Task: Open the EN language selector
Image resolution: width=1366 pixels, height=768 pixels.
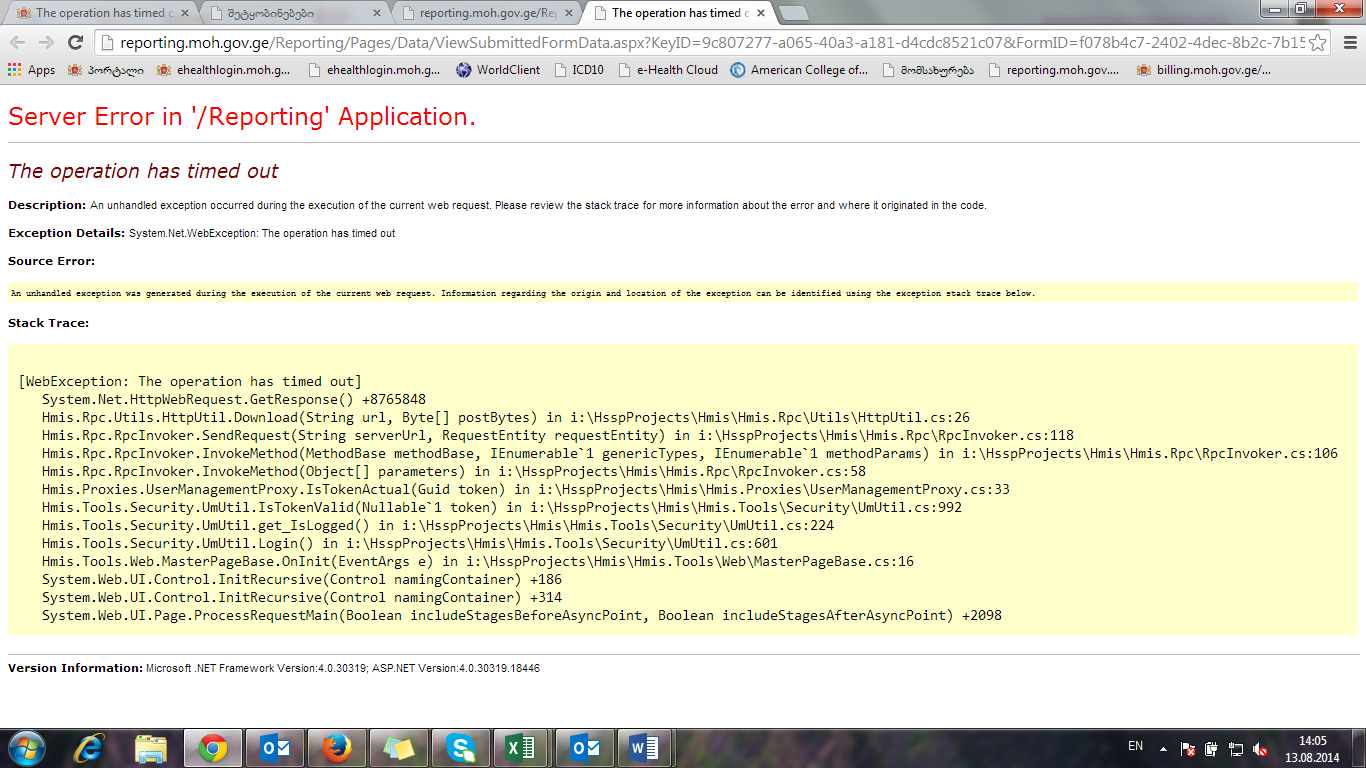Action: 1135,746
